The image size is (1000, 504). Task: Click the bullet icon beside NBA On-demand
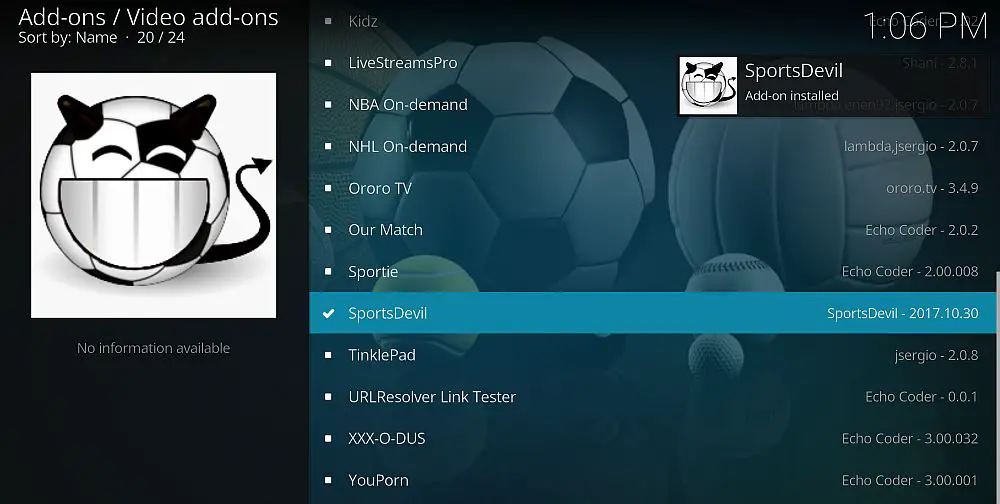click(328, 105)
